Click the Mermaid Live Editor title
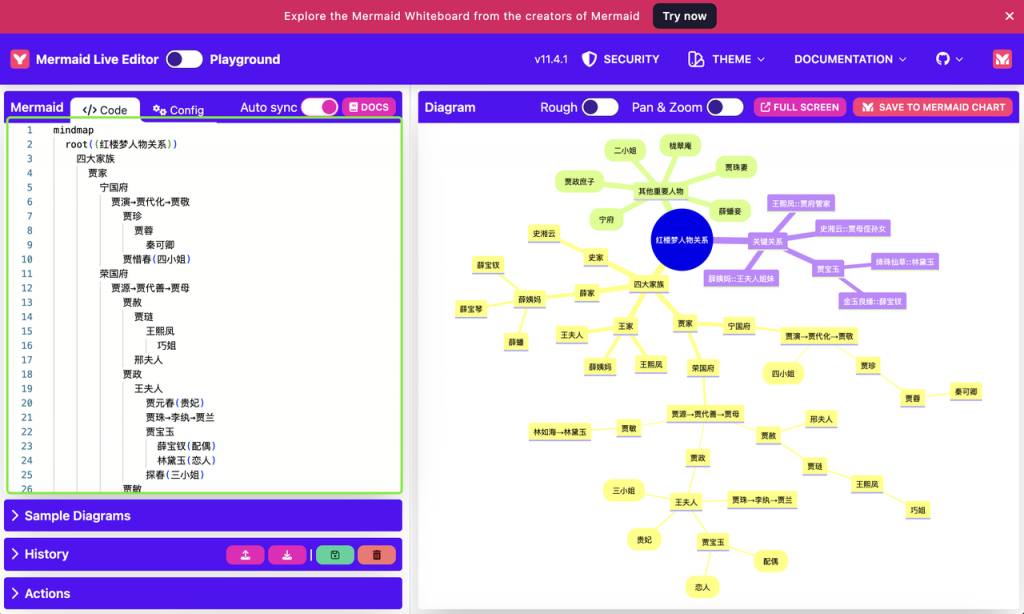 (97, 59)
